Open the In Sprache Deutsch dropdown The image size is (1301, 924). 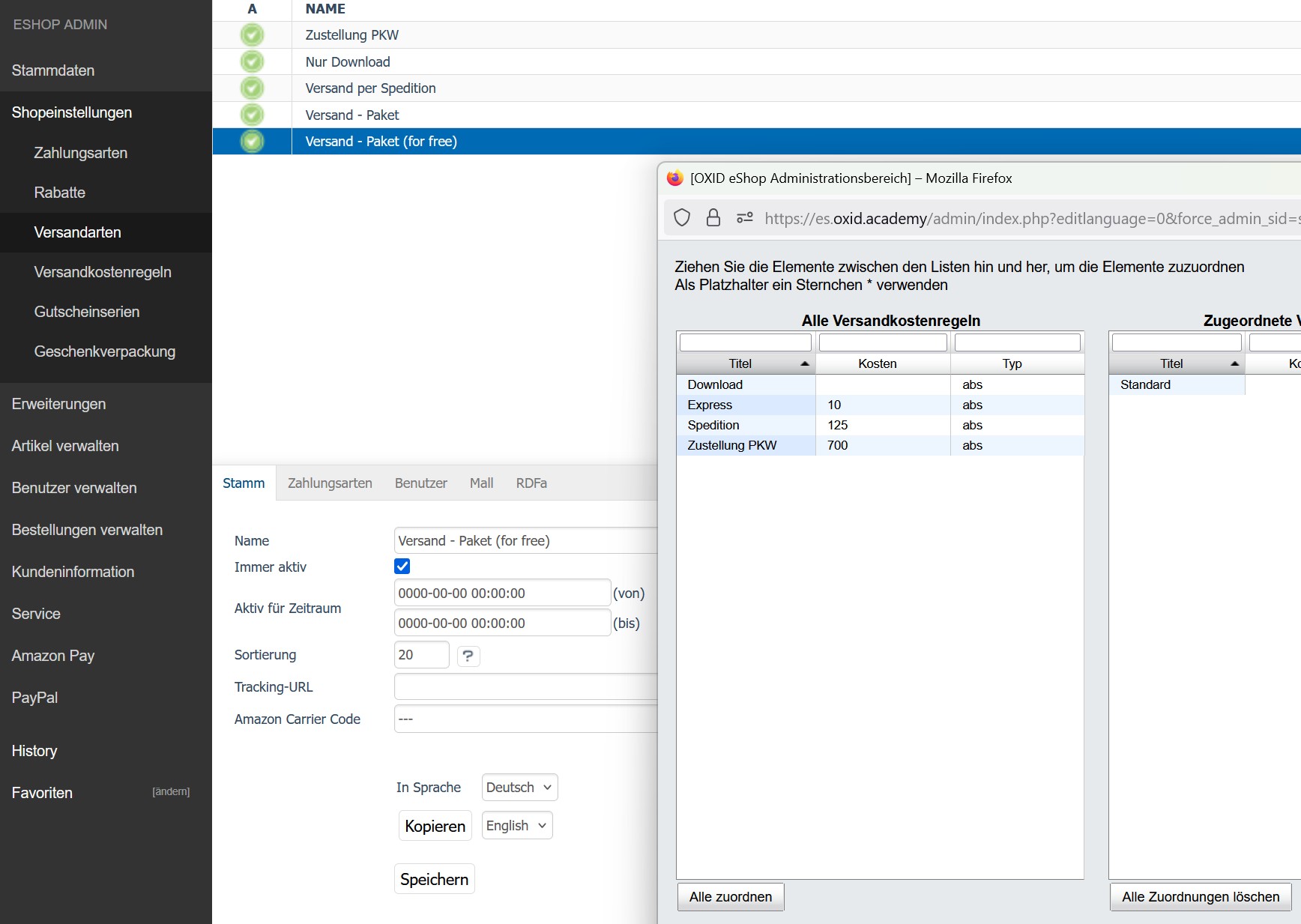point(519,788)
